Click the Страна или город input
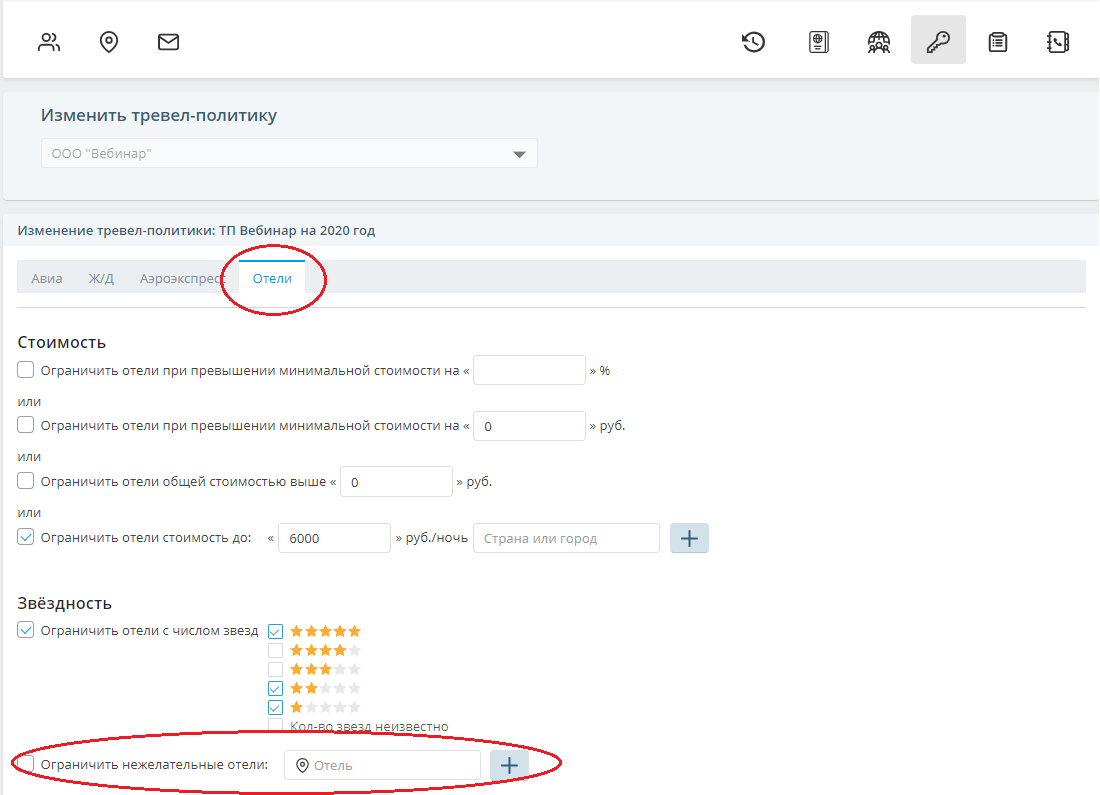 point(566,538)
